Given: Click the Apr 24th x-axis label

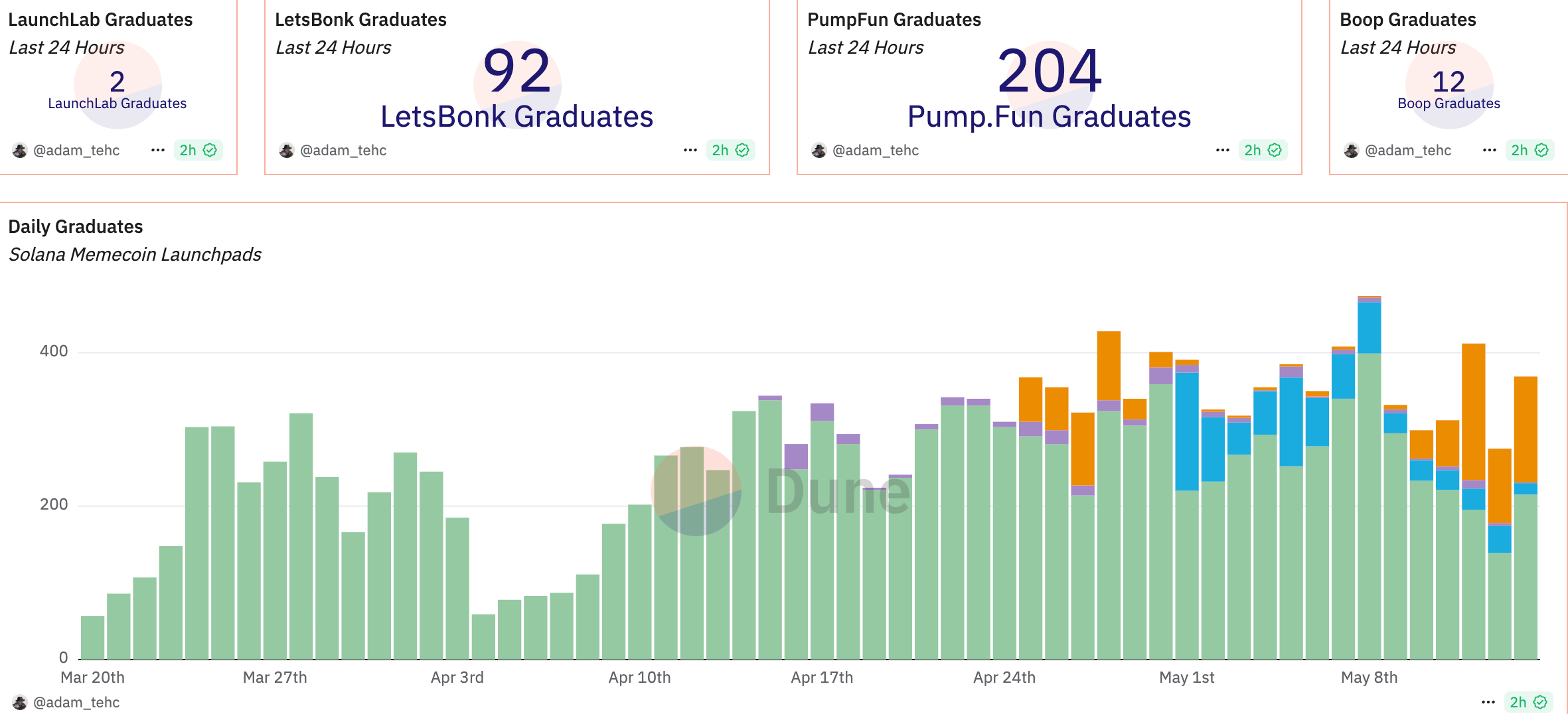Looking at the screenshot, I should [x=1004, y=678].
